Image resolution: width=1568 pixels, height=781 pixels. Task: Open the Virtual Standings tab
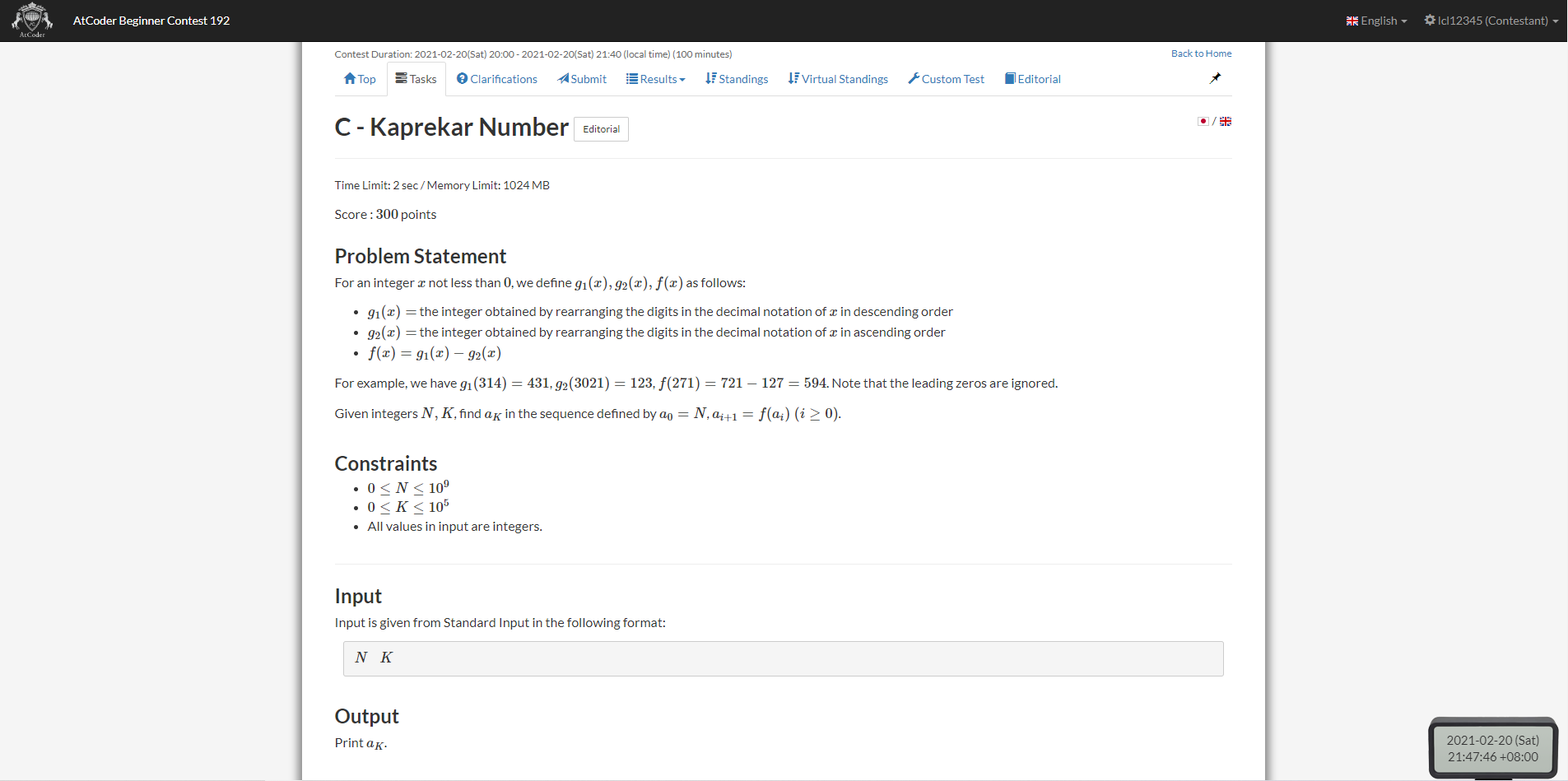click(x=838, y=79)
